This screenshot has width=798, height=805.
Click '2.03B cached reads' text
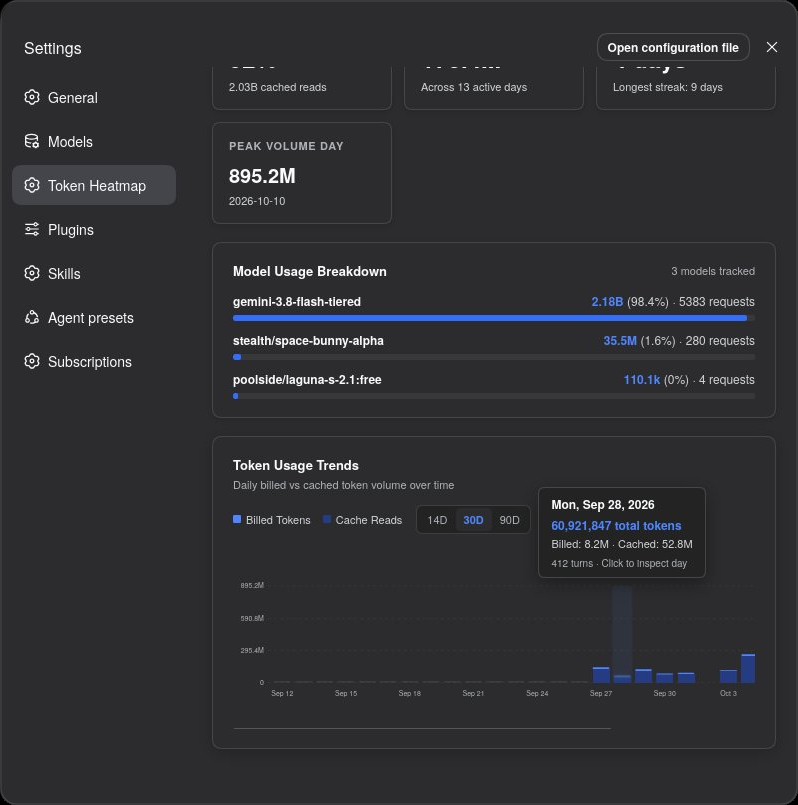(x=278, y=87)
